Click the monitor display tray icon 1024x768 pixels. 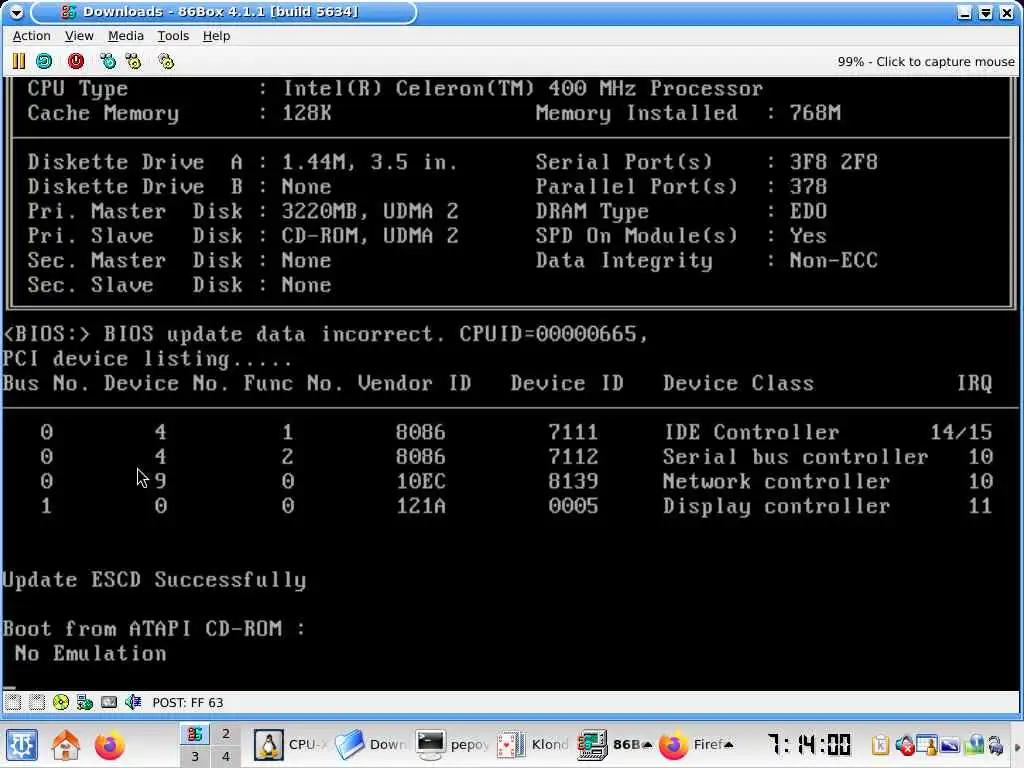coord(950,745)
